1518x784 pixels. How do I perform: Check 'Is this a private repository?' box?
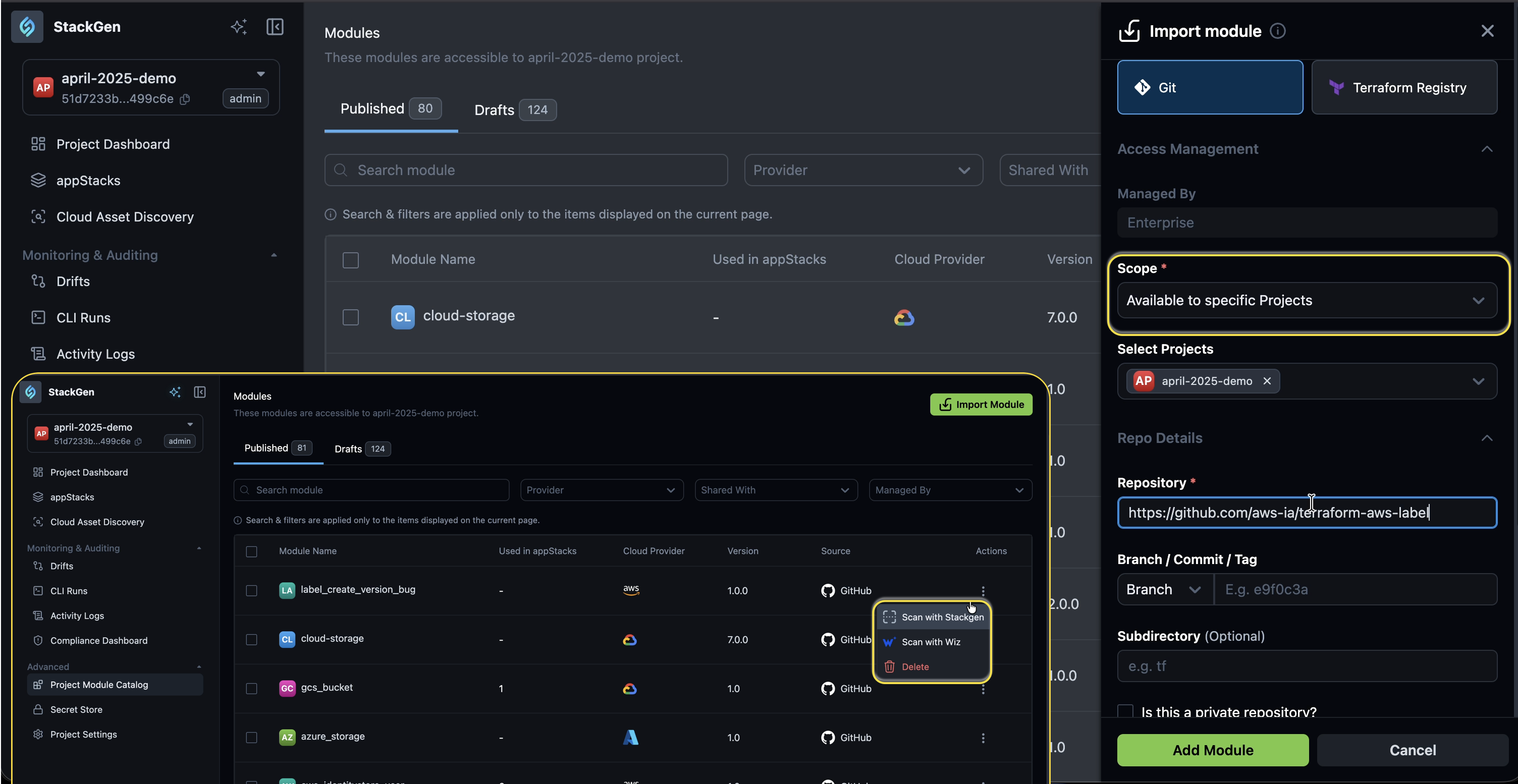(x=1125, y=711)
